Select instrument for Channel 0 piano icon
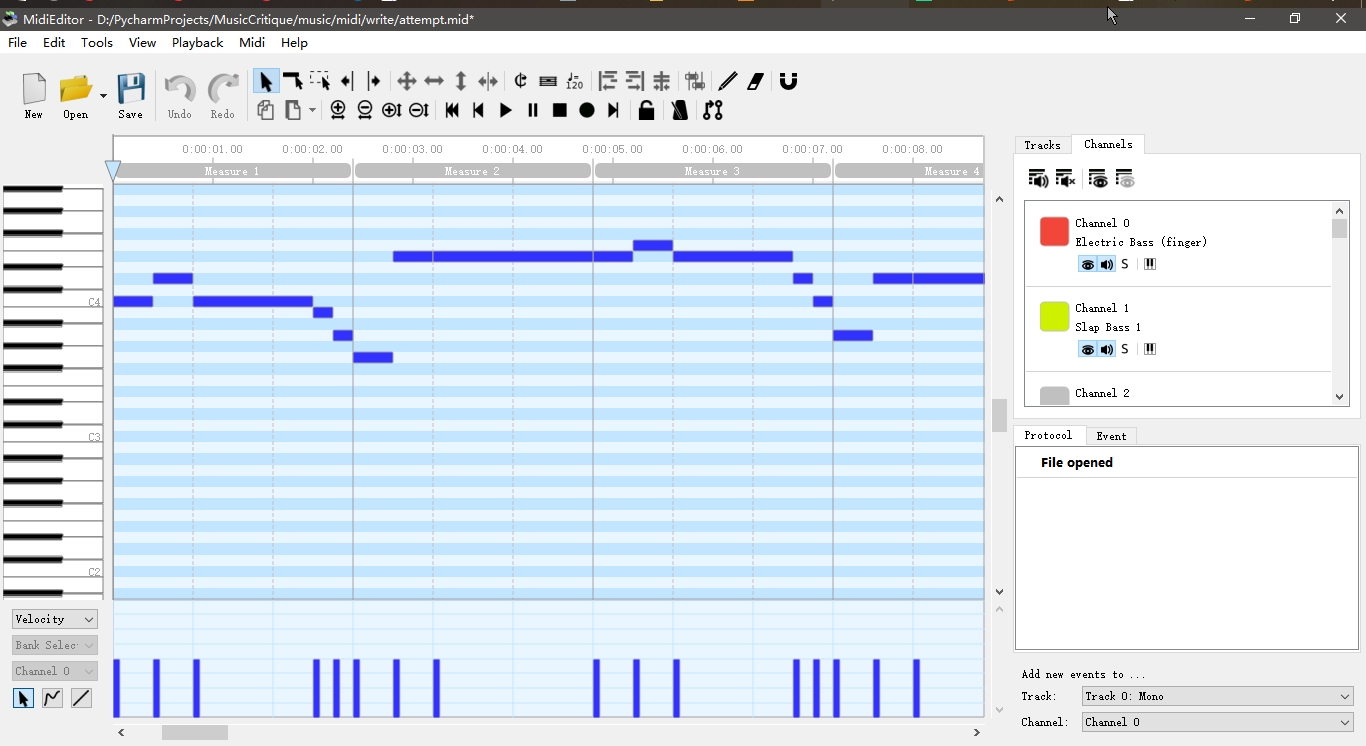The image size is (1366, 746). [1150, 264]
